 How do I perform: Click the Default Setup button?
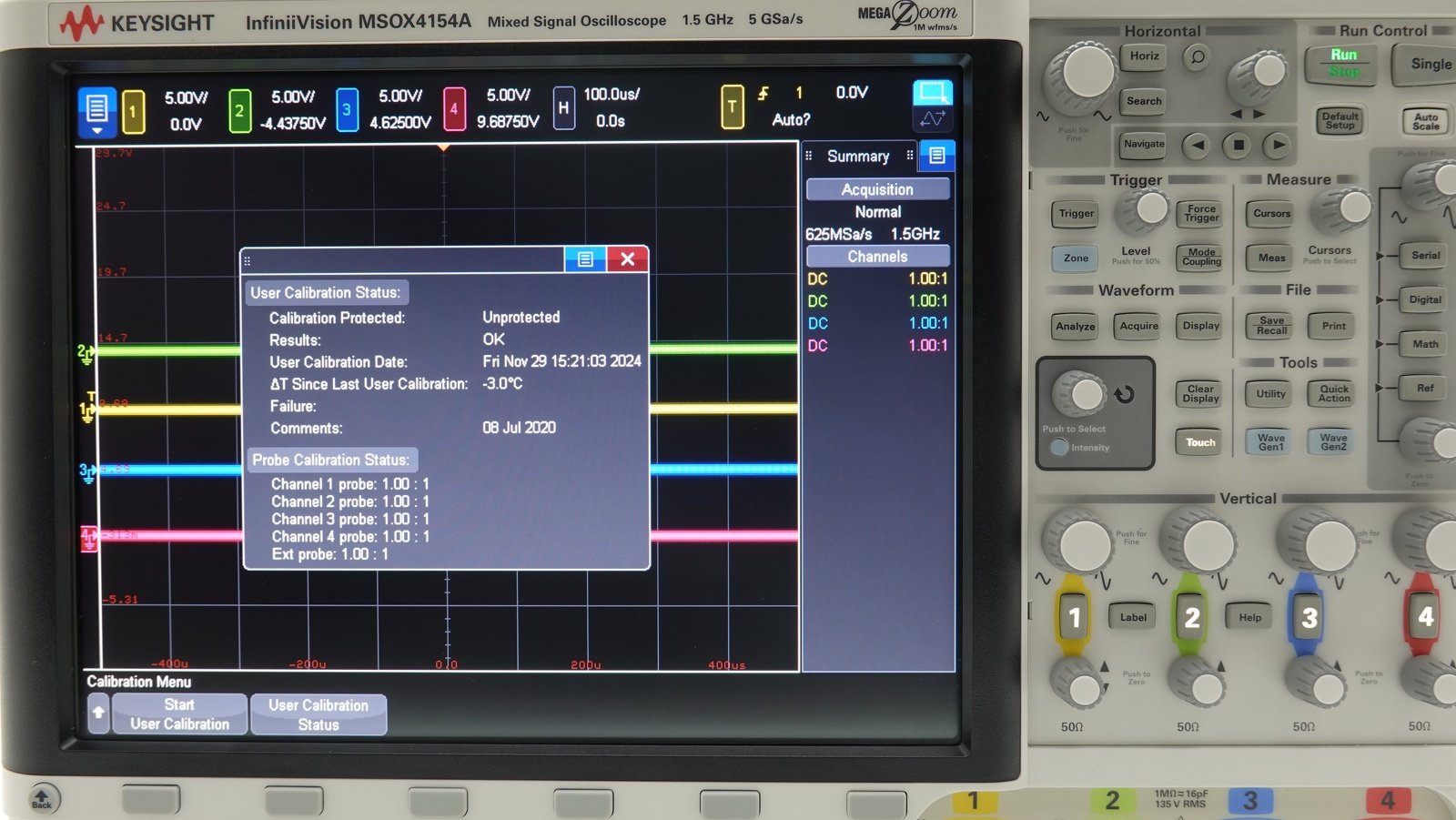click(1340, 120)
